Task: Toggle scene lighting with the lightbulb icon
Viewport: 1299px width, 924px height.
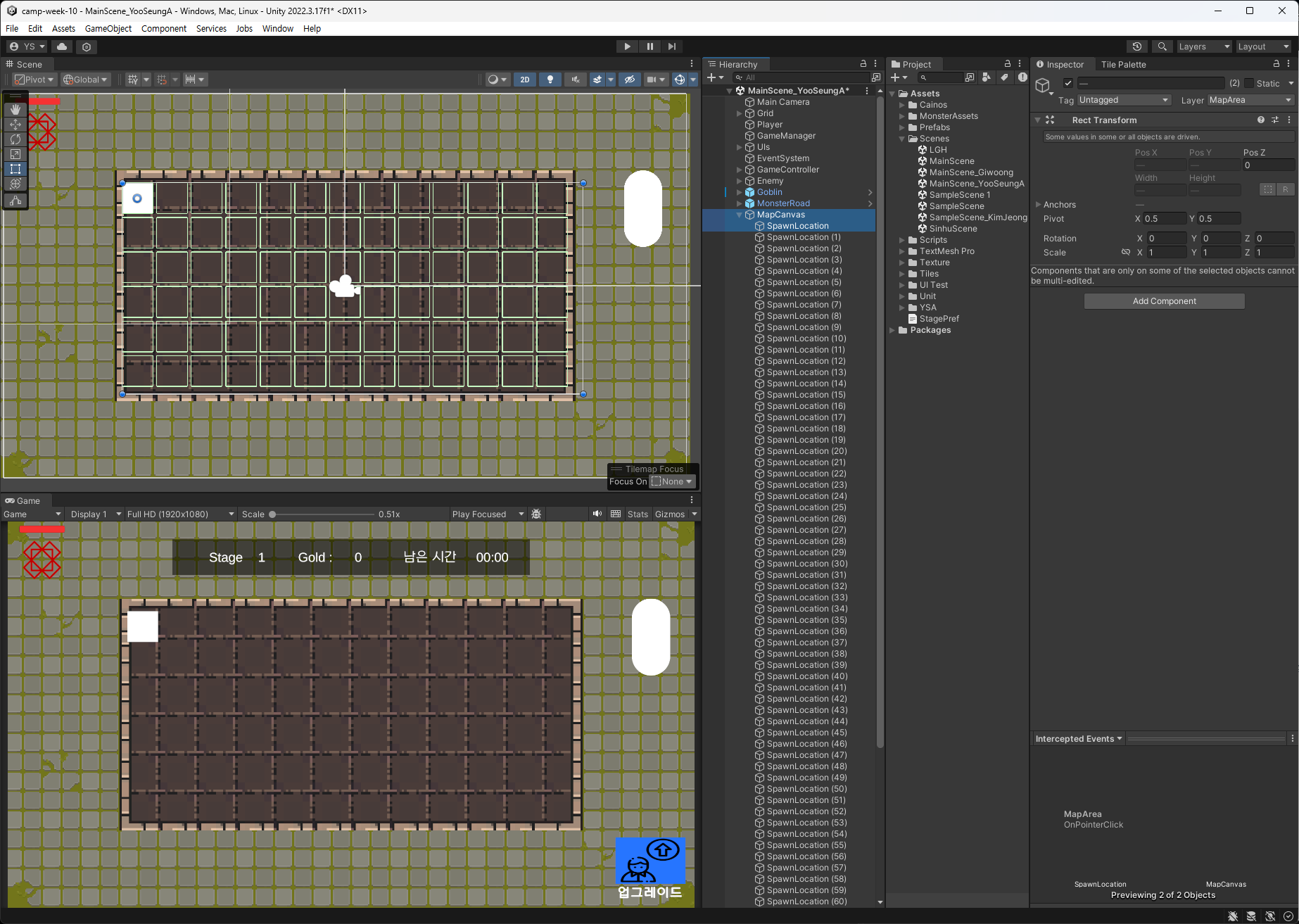Action: (550, 80)
